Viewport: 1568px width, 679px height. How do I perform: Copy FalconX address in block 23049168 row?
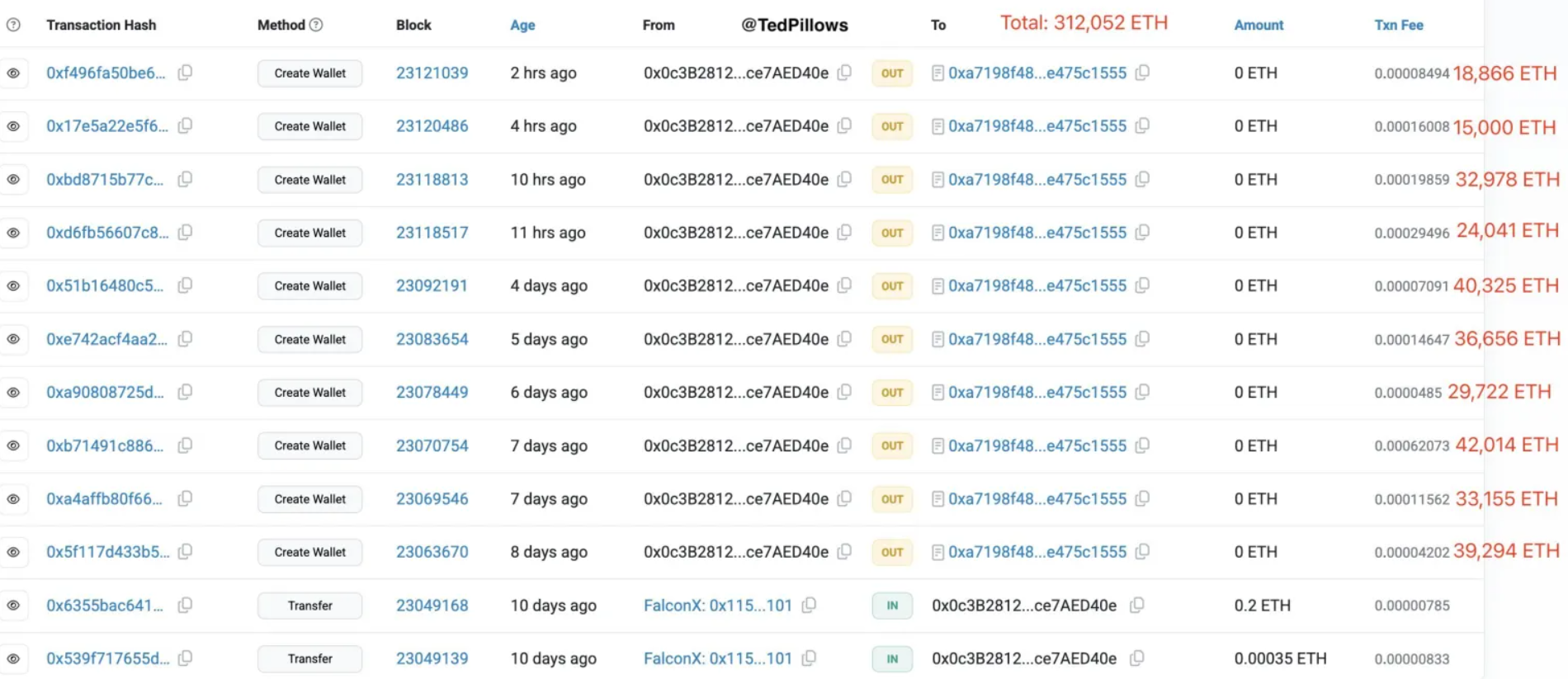click(809, 606)
